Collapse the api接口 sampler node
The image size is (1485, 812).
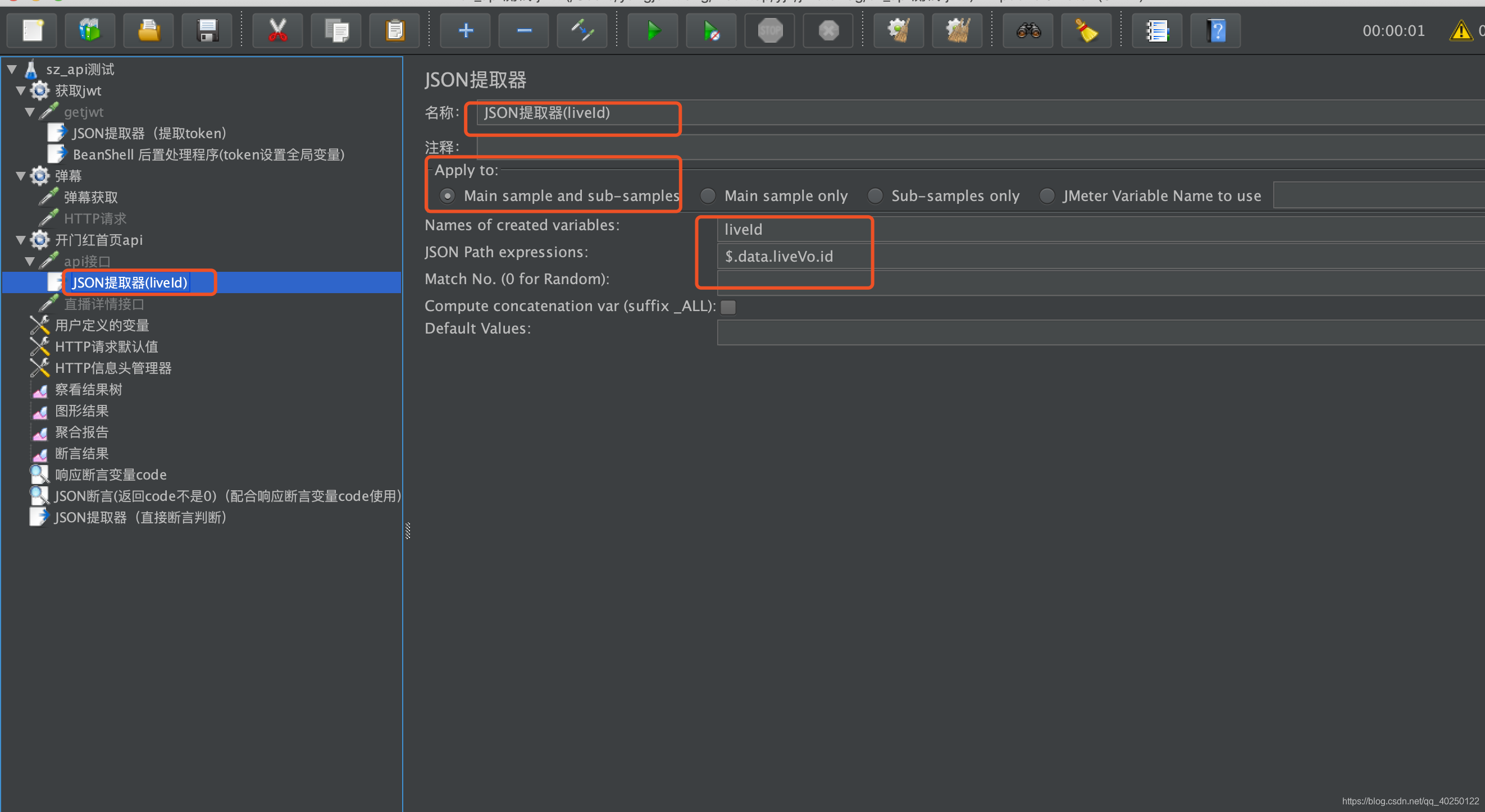click(30, 261)
